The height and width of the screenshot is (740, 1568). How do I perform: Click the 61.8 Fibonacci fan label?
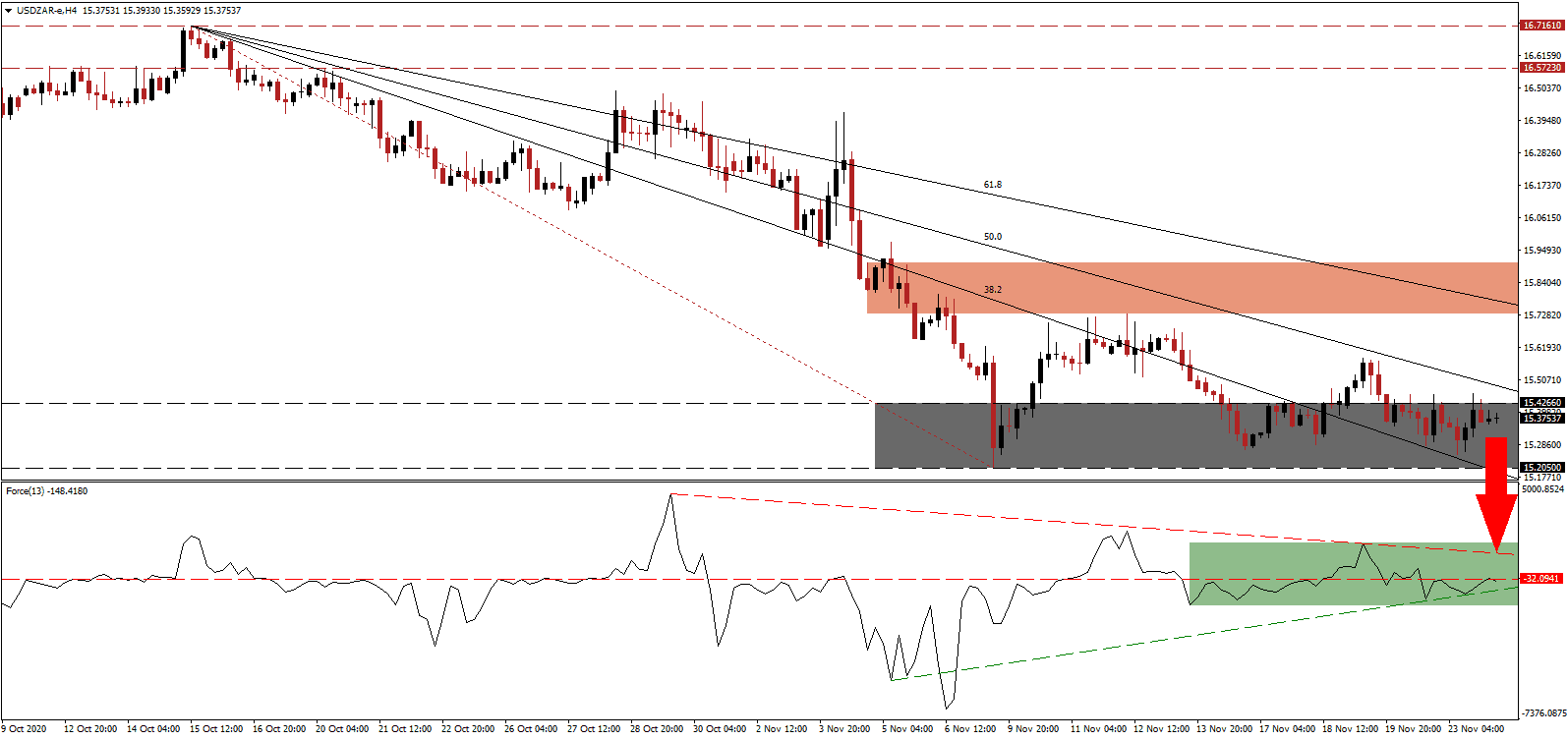click(x=993, y=185)
